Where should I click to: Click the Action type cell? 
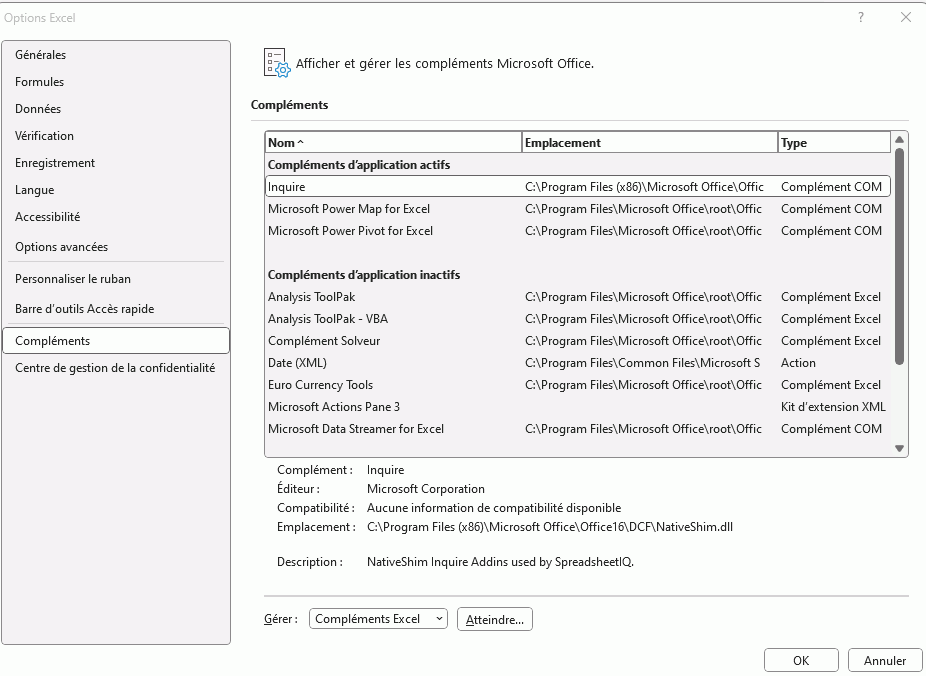click(x=798, y=363)
